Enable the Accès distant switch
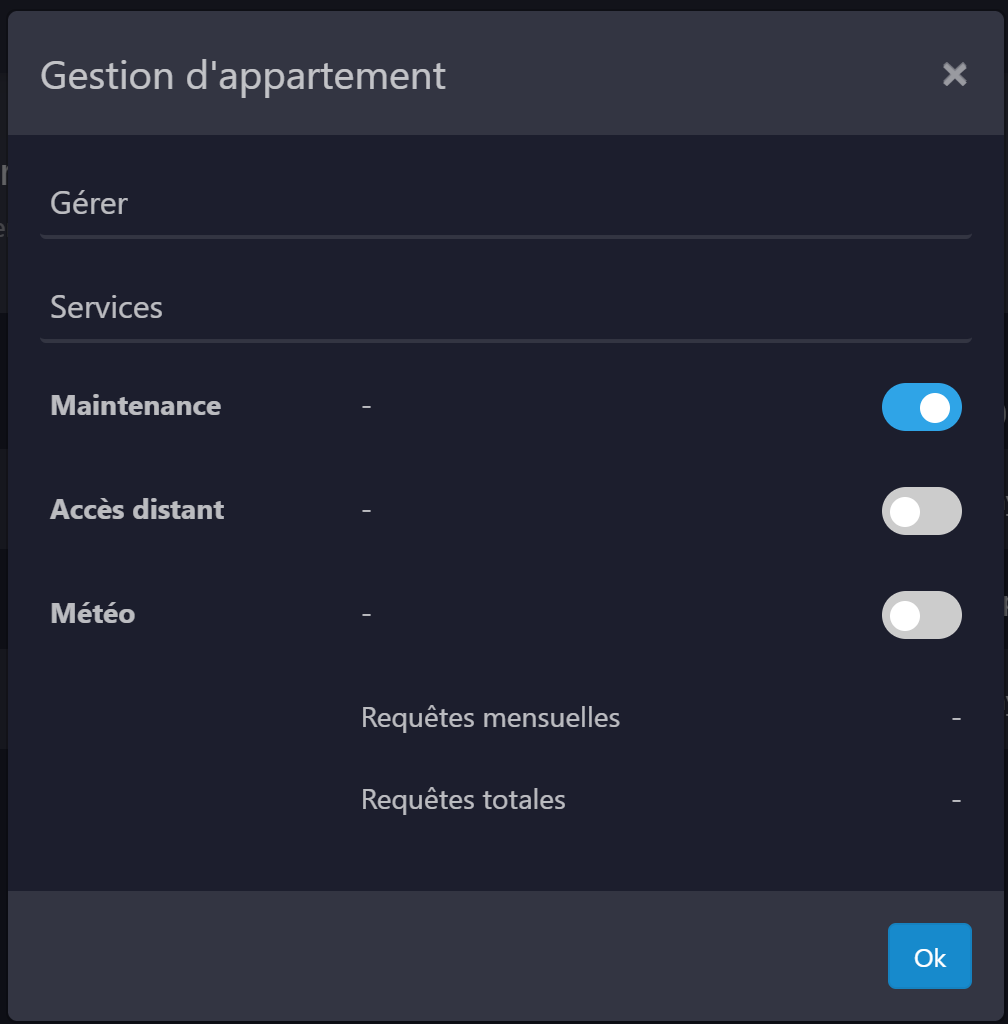This screenshot has height=1024, width=1008. tap(921, 511)
